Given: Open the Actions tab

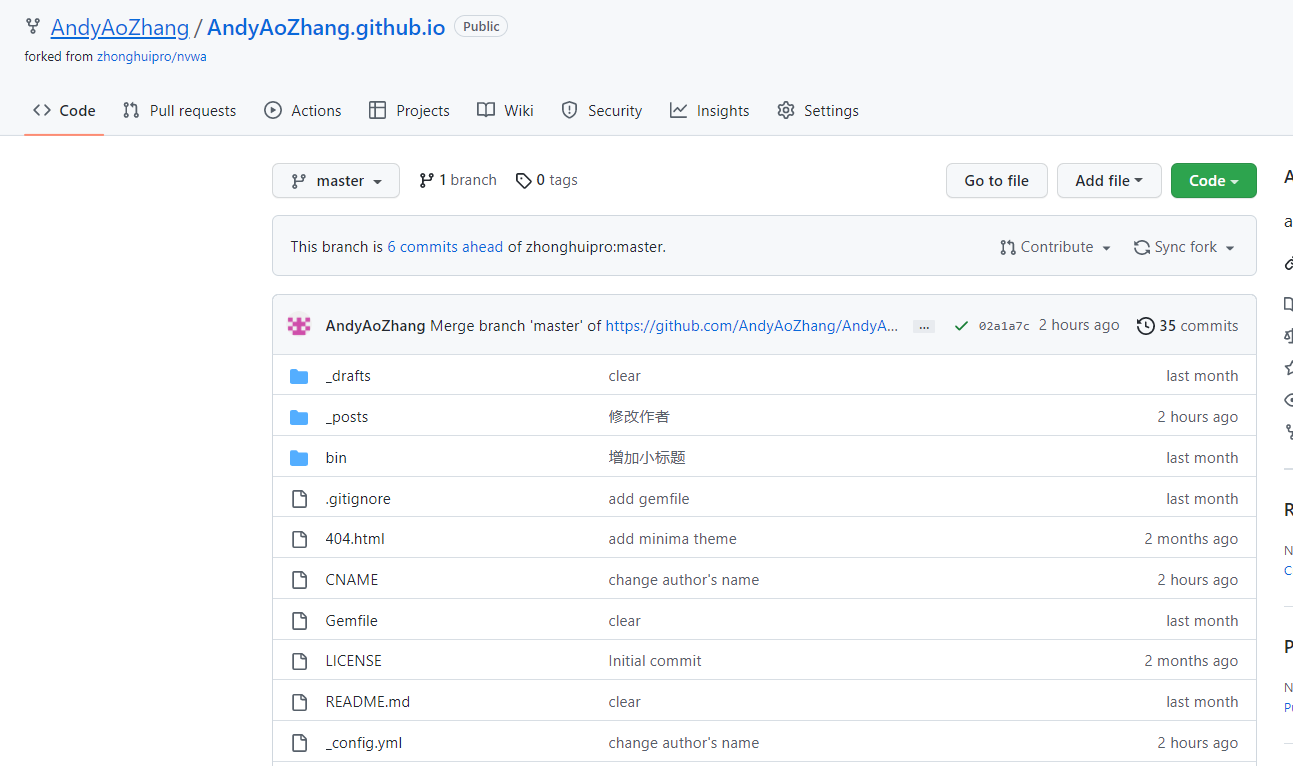Looking at the screenshot, I should (303, 111).
